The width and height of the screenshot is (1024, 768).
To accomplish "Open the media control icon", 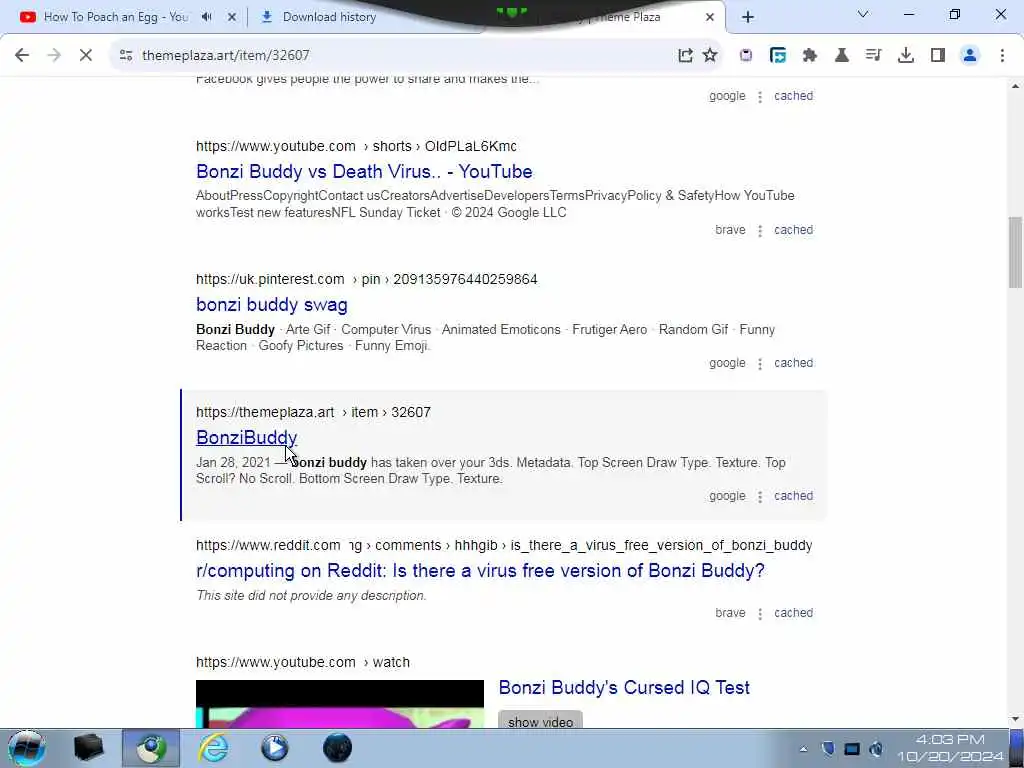I will click(x=873, y=56).
